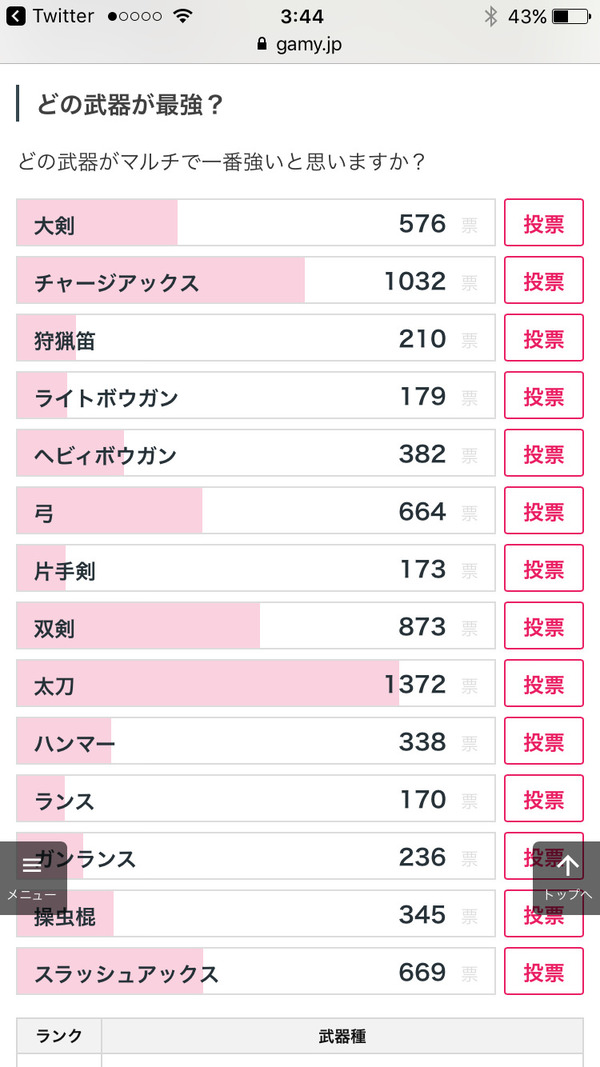This screenshot has width=600, height=1067.
Task: Vote for 大剣 with 投票 button
Action: tap(544, 223)
